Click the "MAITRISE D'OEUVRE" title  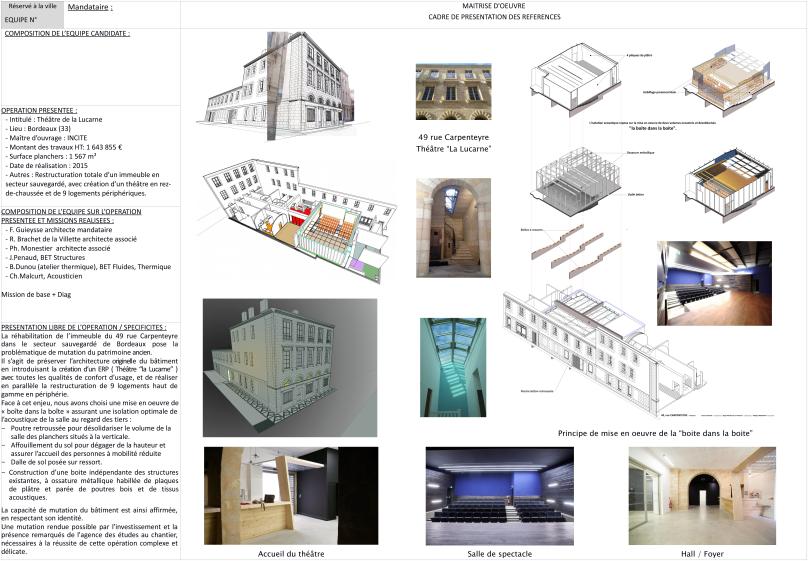(493, 7)
